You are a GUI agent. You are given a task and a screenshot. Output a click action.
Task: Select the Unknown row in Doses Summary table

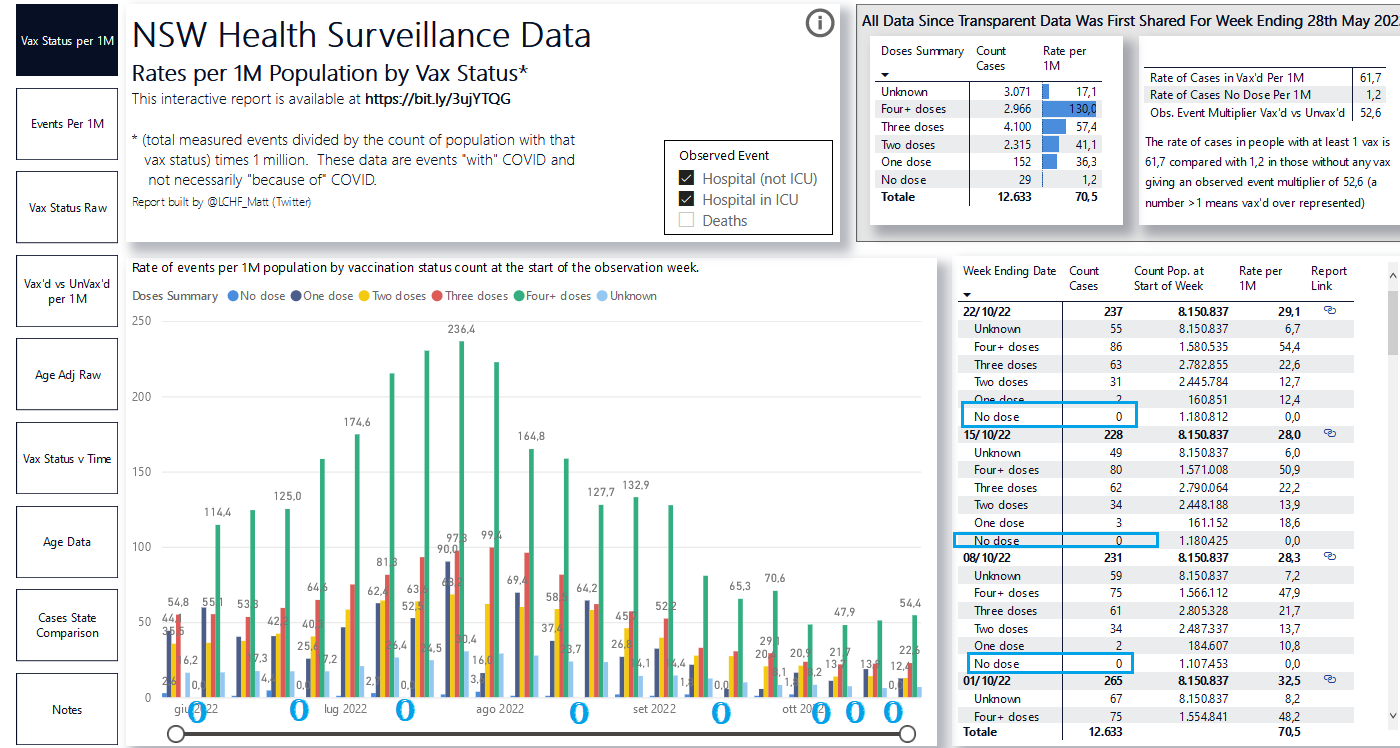[990, 91]
